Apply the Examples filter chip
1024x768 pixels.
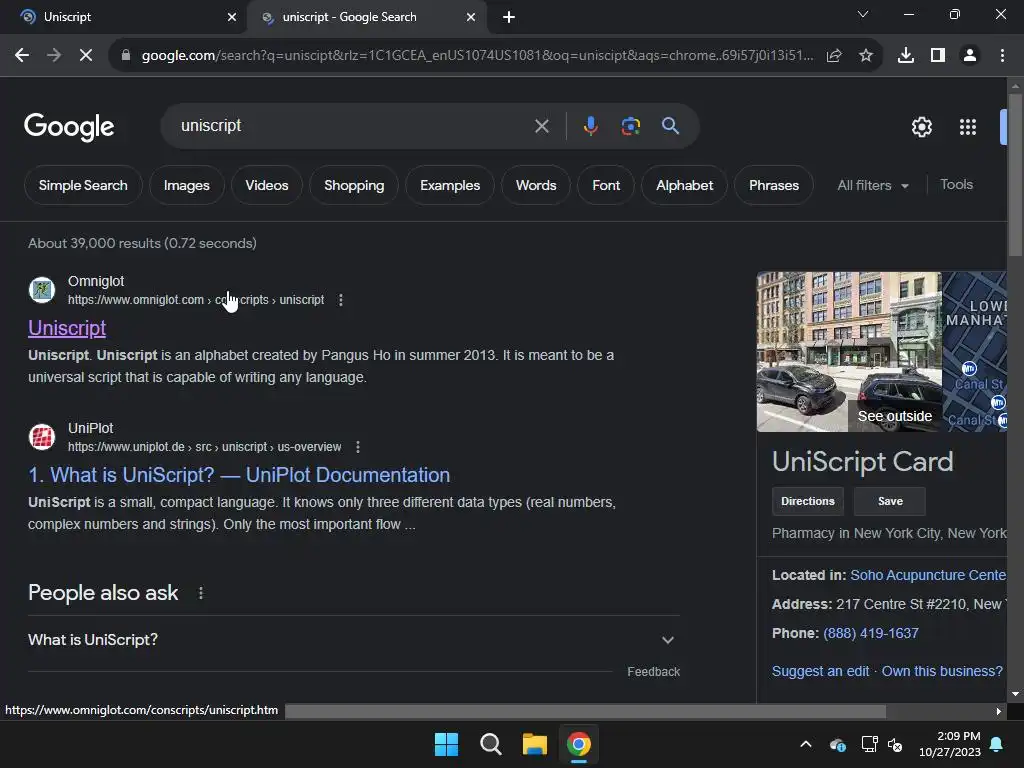pyautogui.click(x=450, y=185)
